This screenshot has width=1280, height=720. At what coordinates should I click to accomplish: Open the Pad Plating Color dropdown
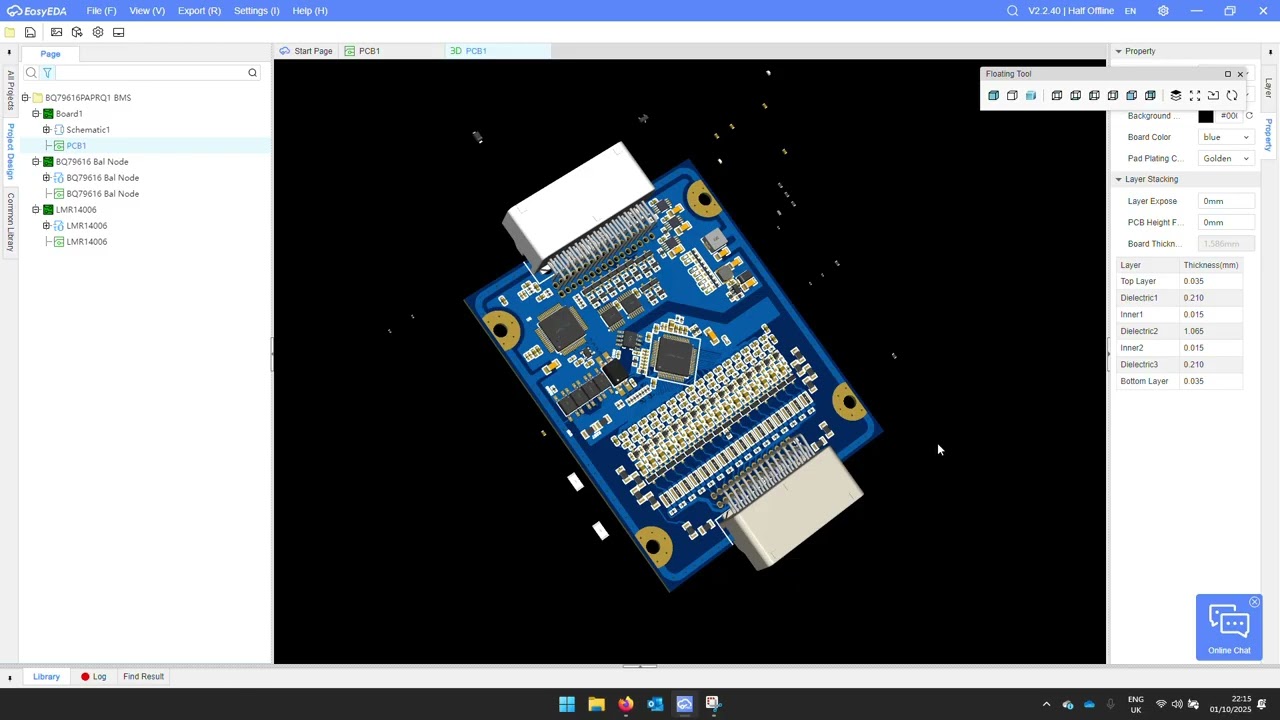[1226, 158]
